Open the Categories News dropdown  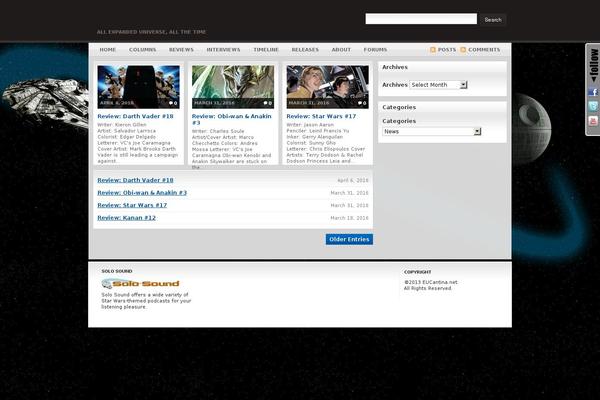pyautogui.click(x=431, y=131)
